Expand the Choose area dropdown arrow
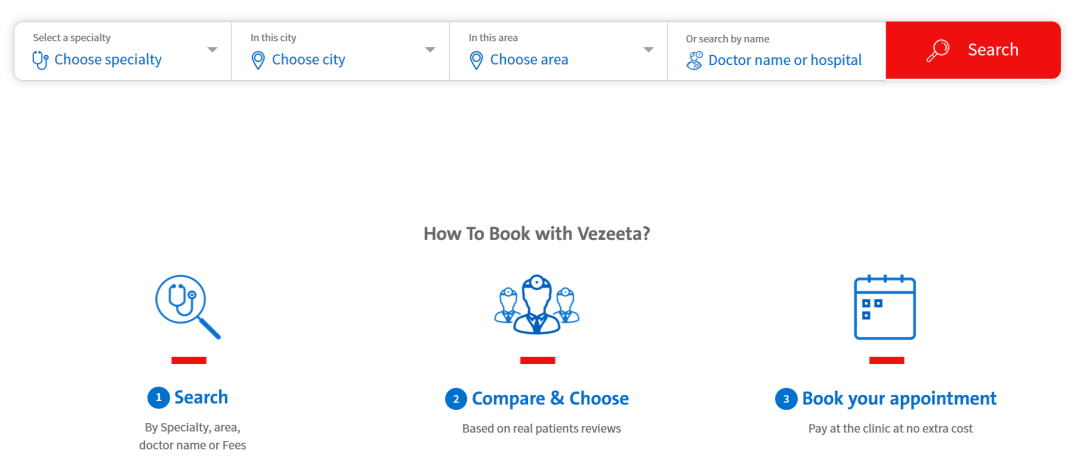This screenshot has width=1080, height=475. coord(648,50)
